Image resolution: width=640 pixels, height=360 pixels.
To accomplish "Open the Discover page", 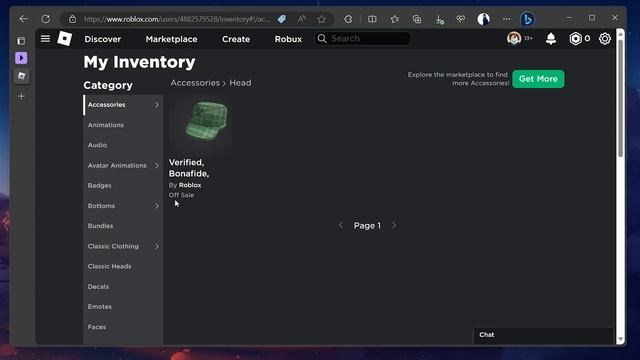I will (102, 39).
